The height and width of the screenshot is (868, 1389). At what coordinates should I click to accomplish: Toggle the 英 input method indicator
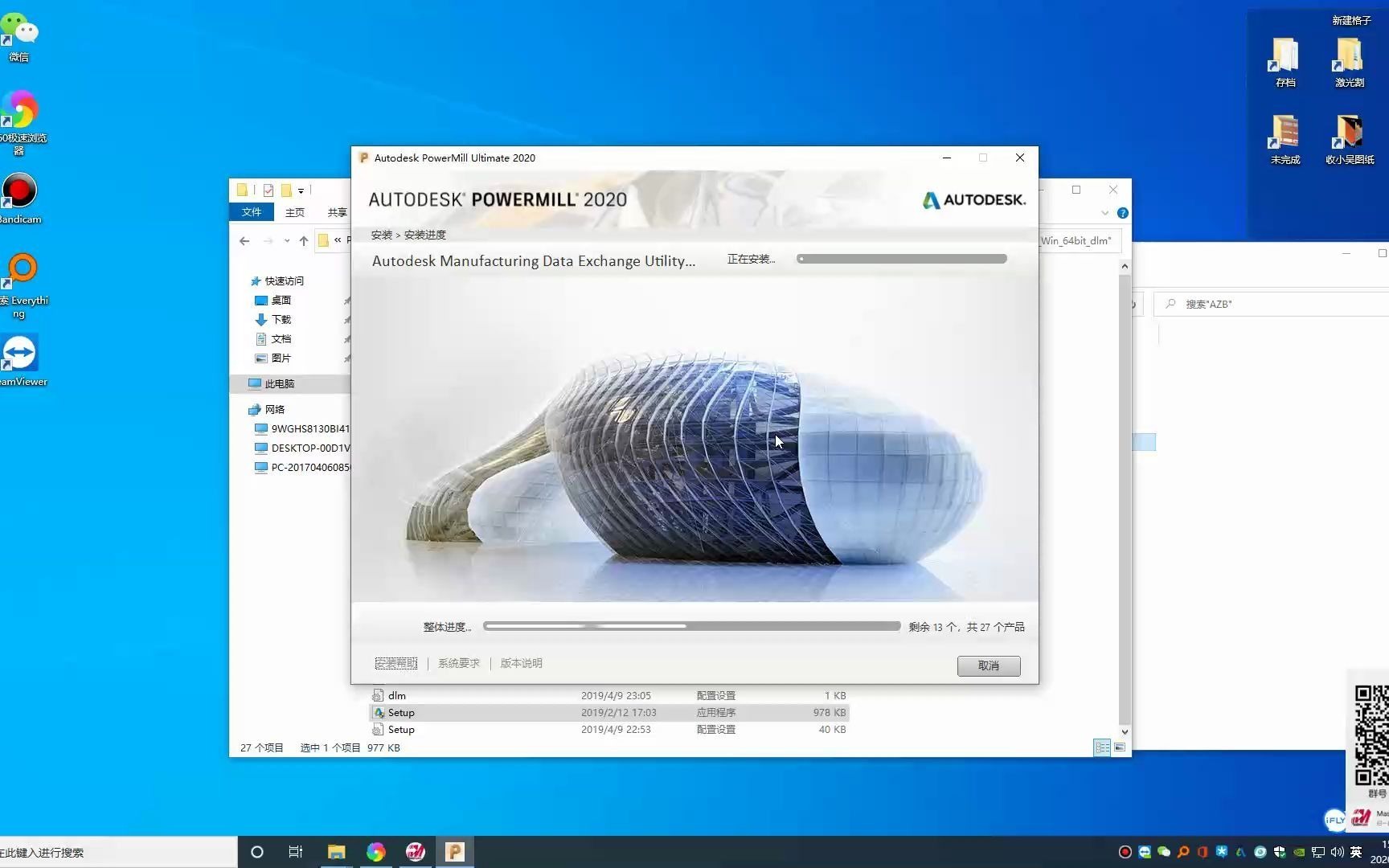1356,851
